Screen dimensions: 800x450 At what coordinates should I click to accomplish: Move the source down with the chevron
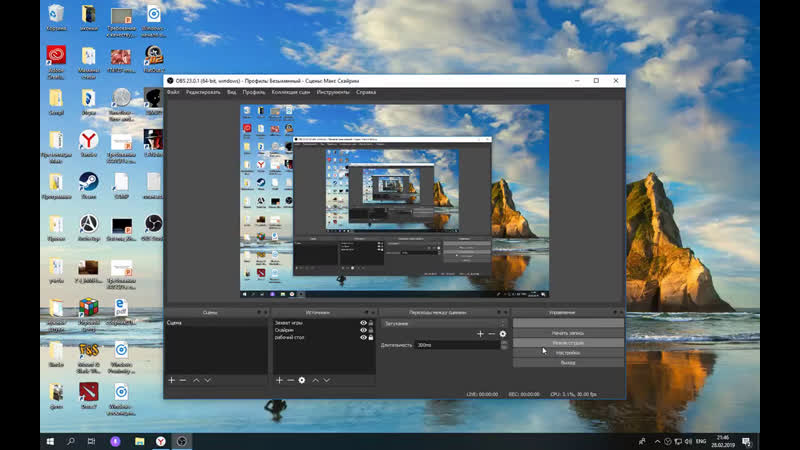coord(327,380)
